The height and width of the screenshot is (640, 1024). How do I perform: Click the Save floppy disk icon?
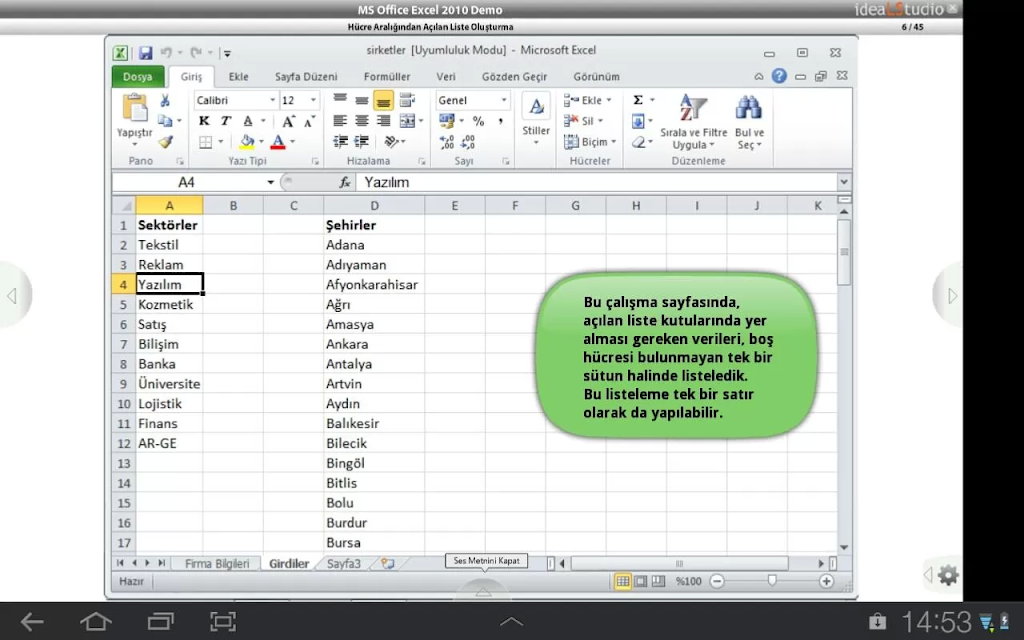coord(145,53)
